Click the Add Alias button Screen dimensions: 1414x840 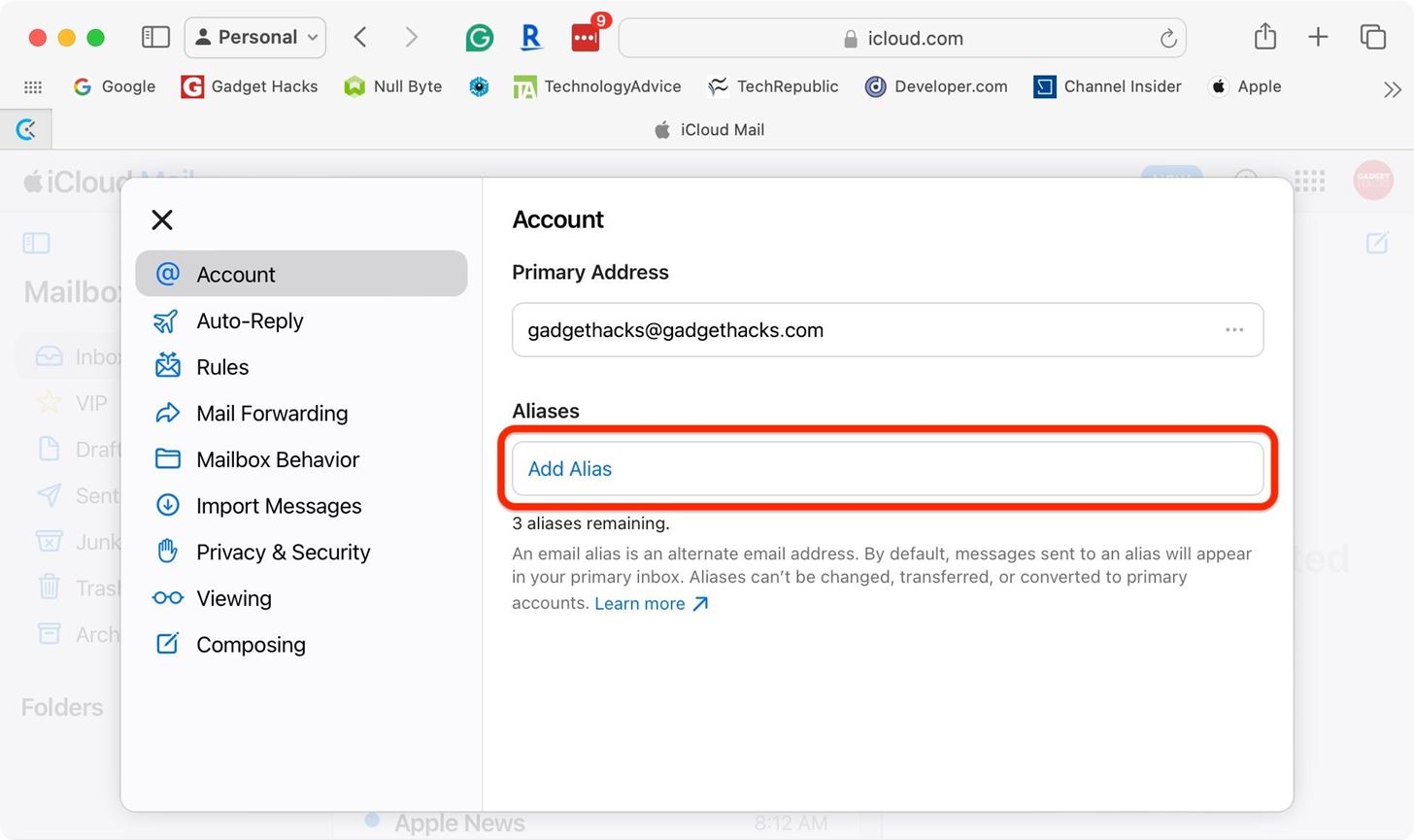pyautogui.click(x=887, y=469)
